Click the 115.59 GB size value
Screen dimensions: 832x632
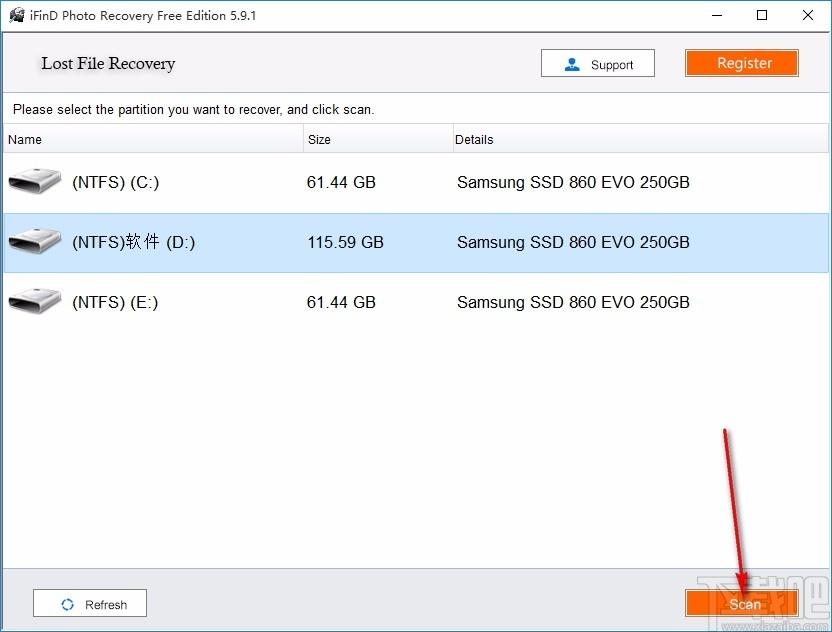point(345,242)
